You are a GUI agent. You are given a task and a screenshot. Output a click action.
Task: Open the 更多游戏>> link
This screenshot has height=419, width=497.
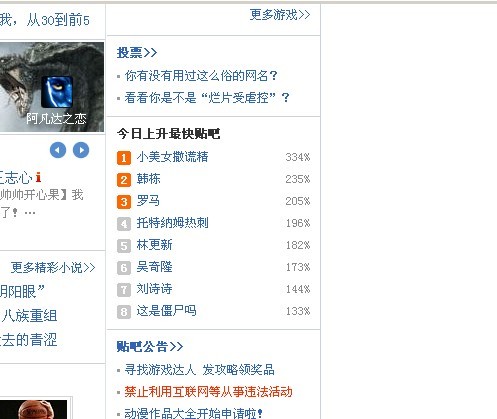[280, 15]
